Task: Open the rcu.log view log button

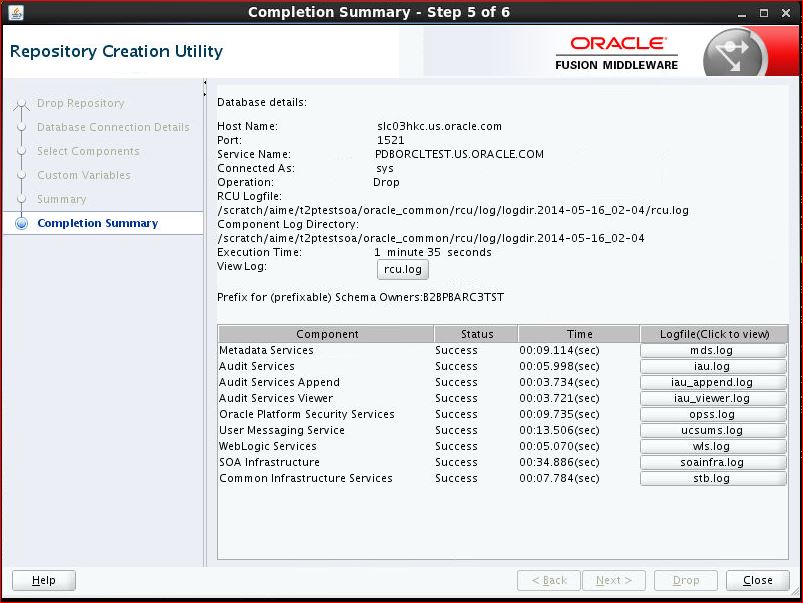Action: 403,269
